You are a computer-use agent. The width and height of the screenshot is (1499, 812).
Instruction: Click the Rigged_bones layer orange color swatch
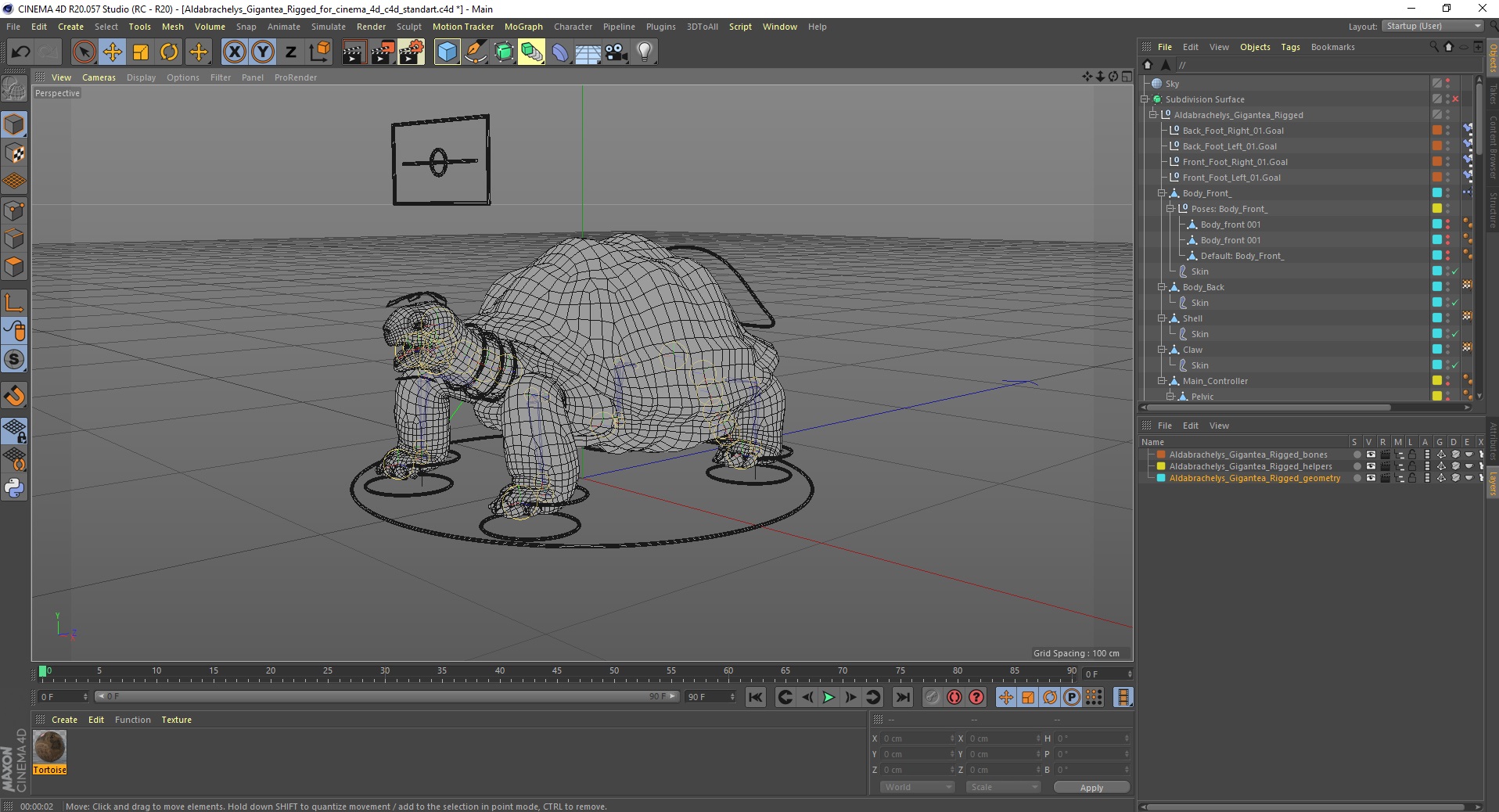point(1161,455)
